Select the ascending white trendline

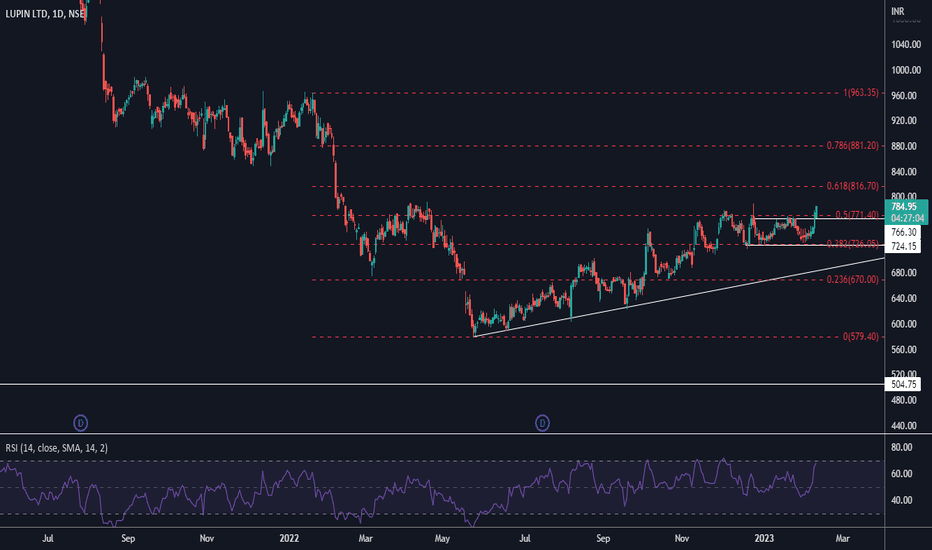(679, 297)
